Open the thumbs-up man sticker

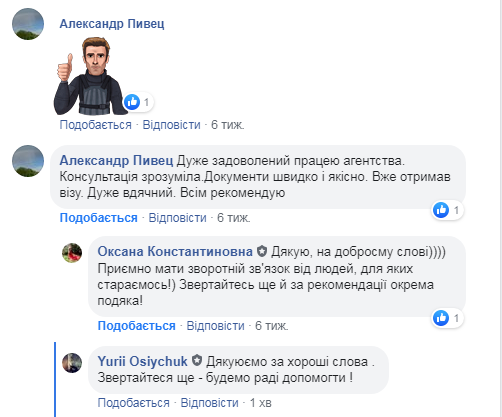(88, 76)
